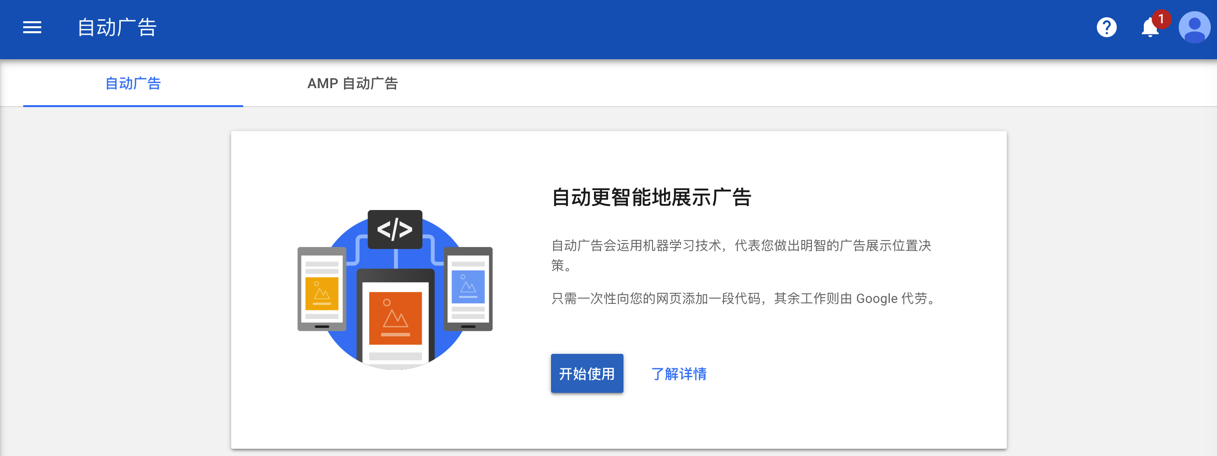Open the notifications bell icon
Screen dimensions: 1217x456
(1150, 27)
